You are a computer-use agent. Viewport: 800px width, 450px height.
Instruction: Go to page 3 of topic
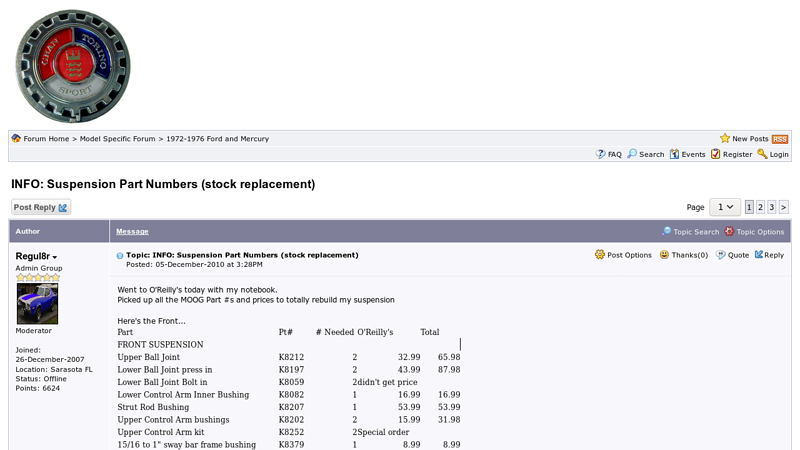pyautogui.click(x=772, y=207)
